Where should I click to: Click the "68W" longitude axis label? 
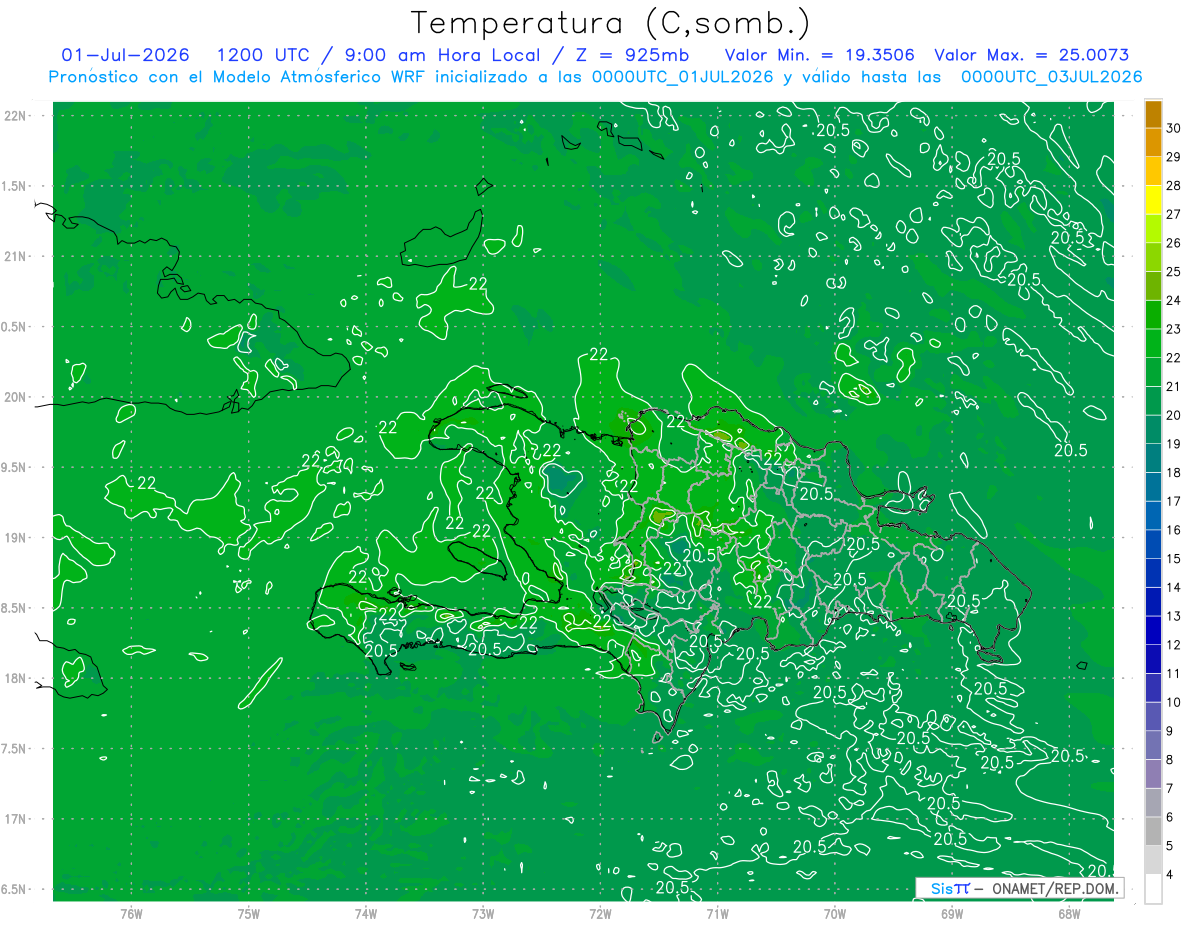(1069, 913)
